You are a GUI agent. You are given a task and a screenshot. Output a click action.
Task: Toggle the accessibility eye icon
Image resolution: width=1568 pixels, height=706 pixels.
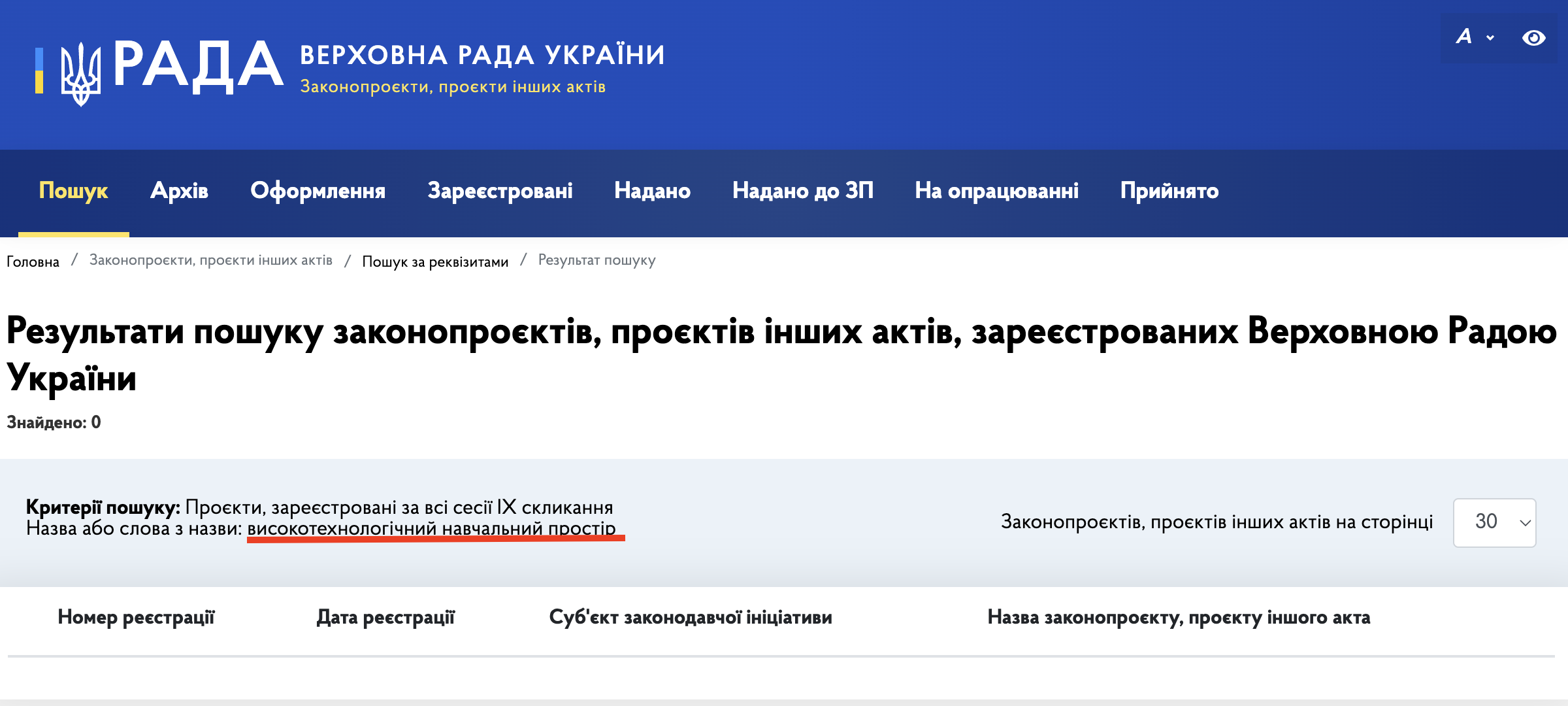pyautogui.click(x=1533, y=38)
